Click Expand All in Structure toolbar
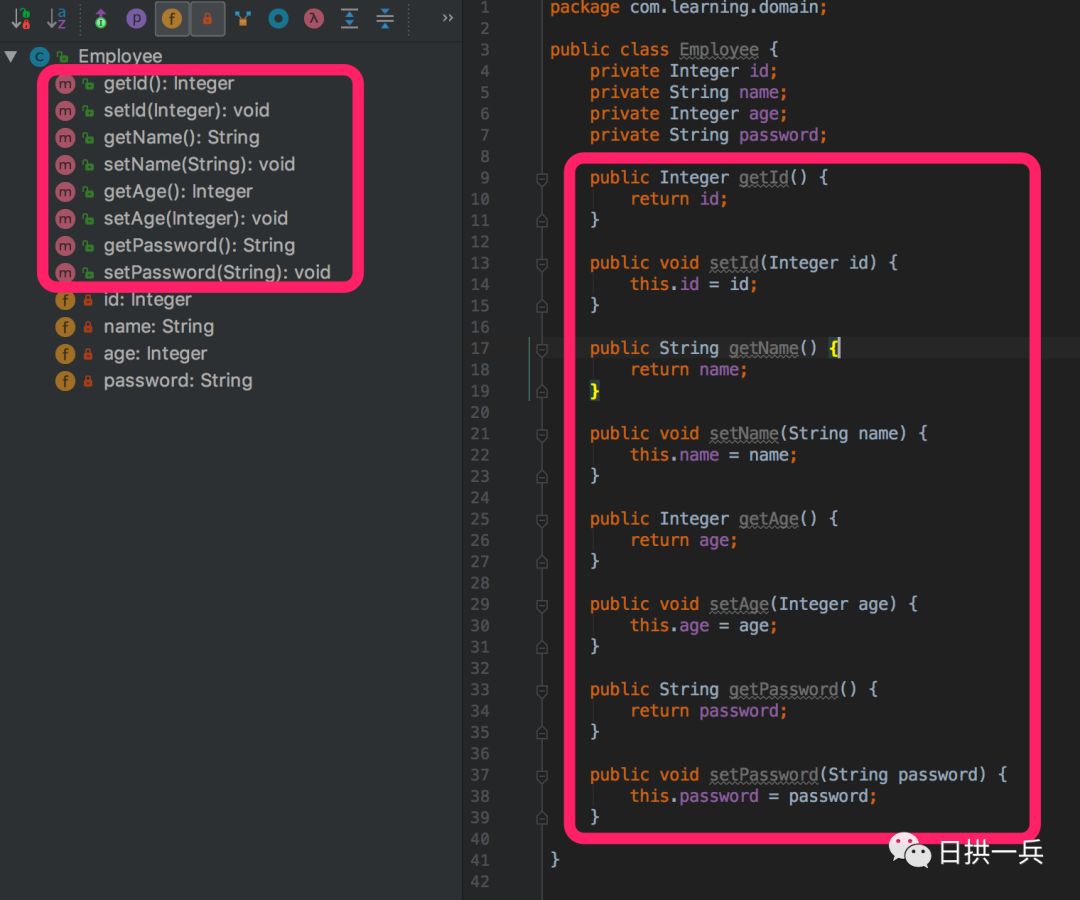Viewport: 1080px width, 900px height. point(349,19)
